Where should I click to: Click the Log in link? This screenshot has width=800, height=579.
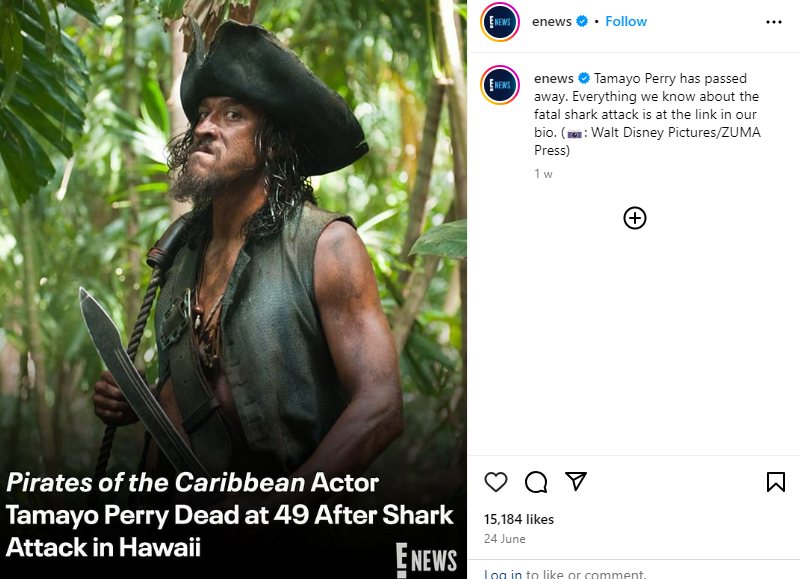coord(503,573)
